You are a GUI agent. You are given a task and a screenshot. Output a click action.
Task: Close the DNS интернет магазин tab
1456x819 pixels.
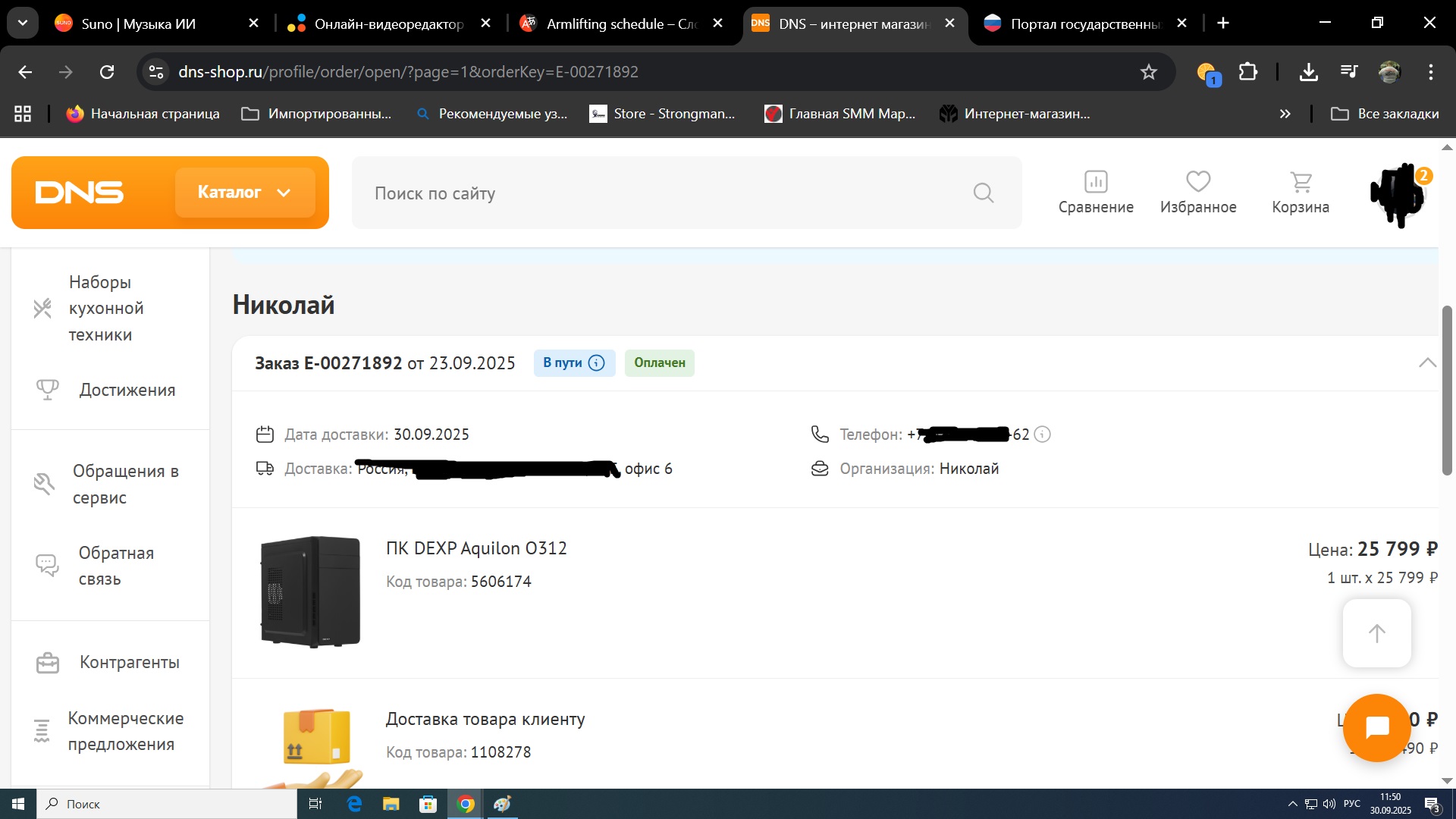tap(949, 24)
